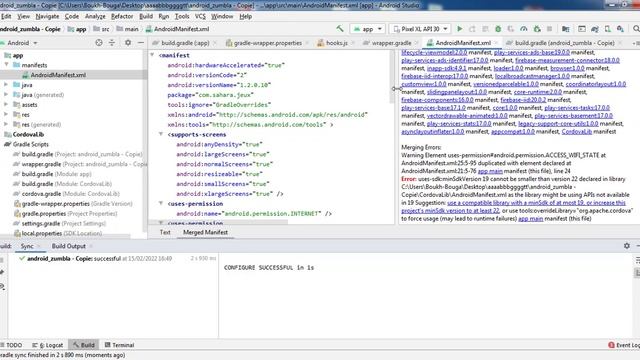Open the AVD Manager device icon
640x360 pixels.
(x=608, y=29)
